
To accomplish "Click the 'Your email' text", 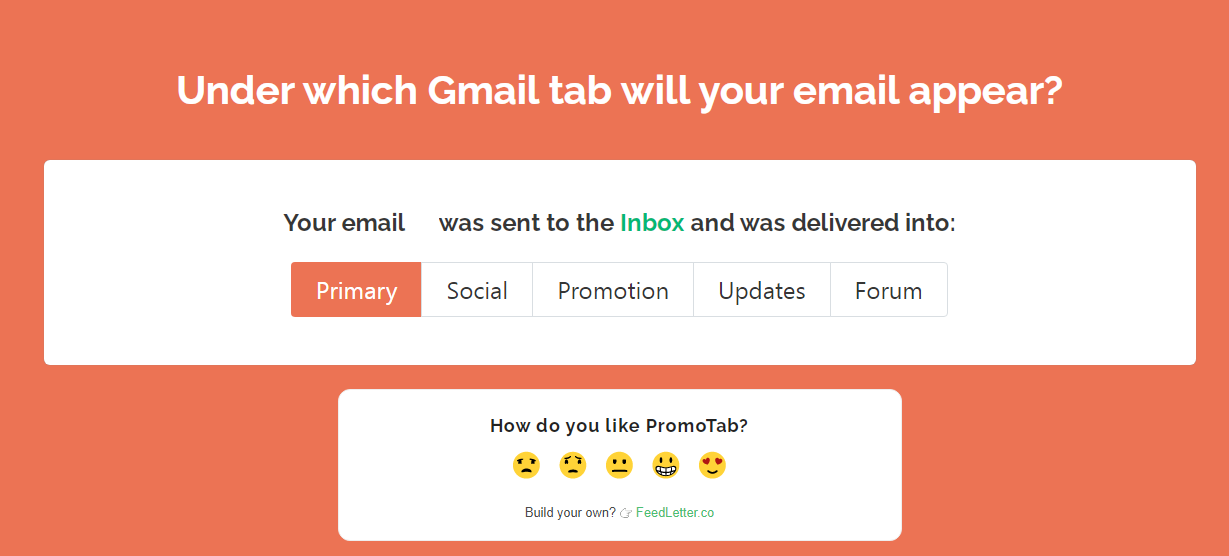I will coord(344,222).
